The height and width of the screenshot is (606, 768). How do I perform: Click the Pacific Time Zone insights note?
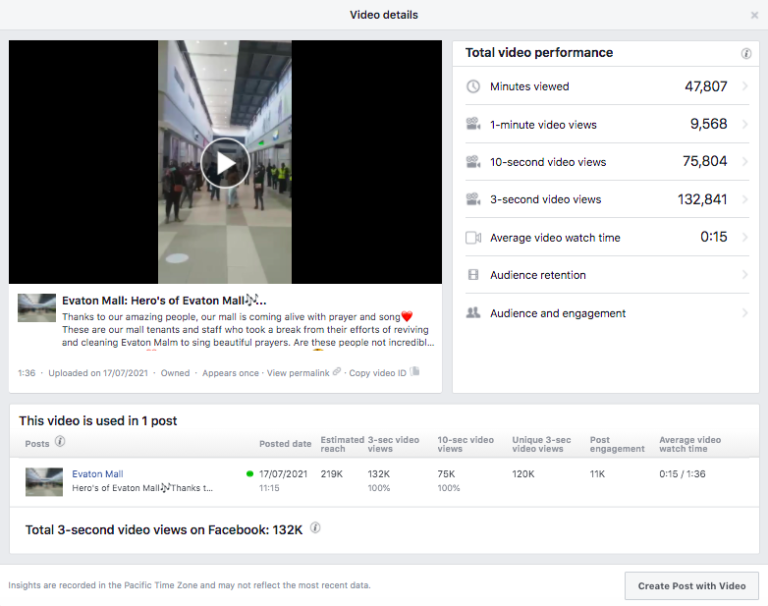[189, 585]
